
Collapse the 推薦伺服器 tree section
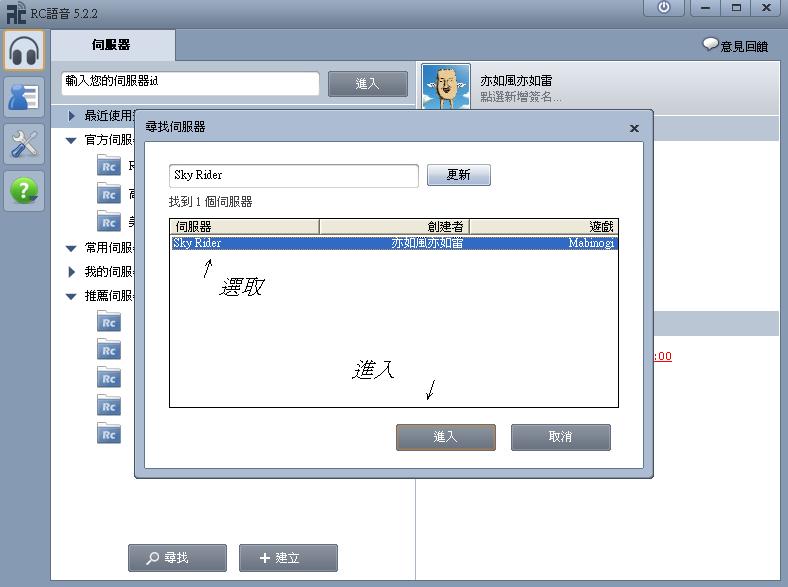pos(71,297)
